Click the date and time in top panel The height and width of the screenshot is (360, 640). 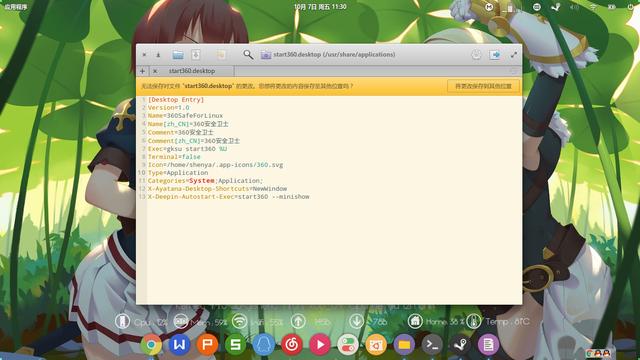320,7
